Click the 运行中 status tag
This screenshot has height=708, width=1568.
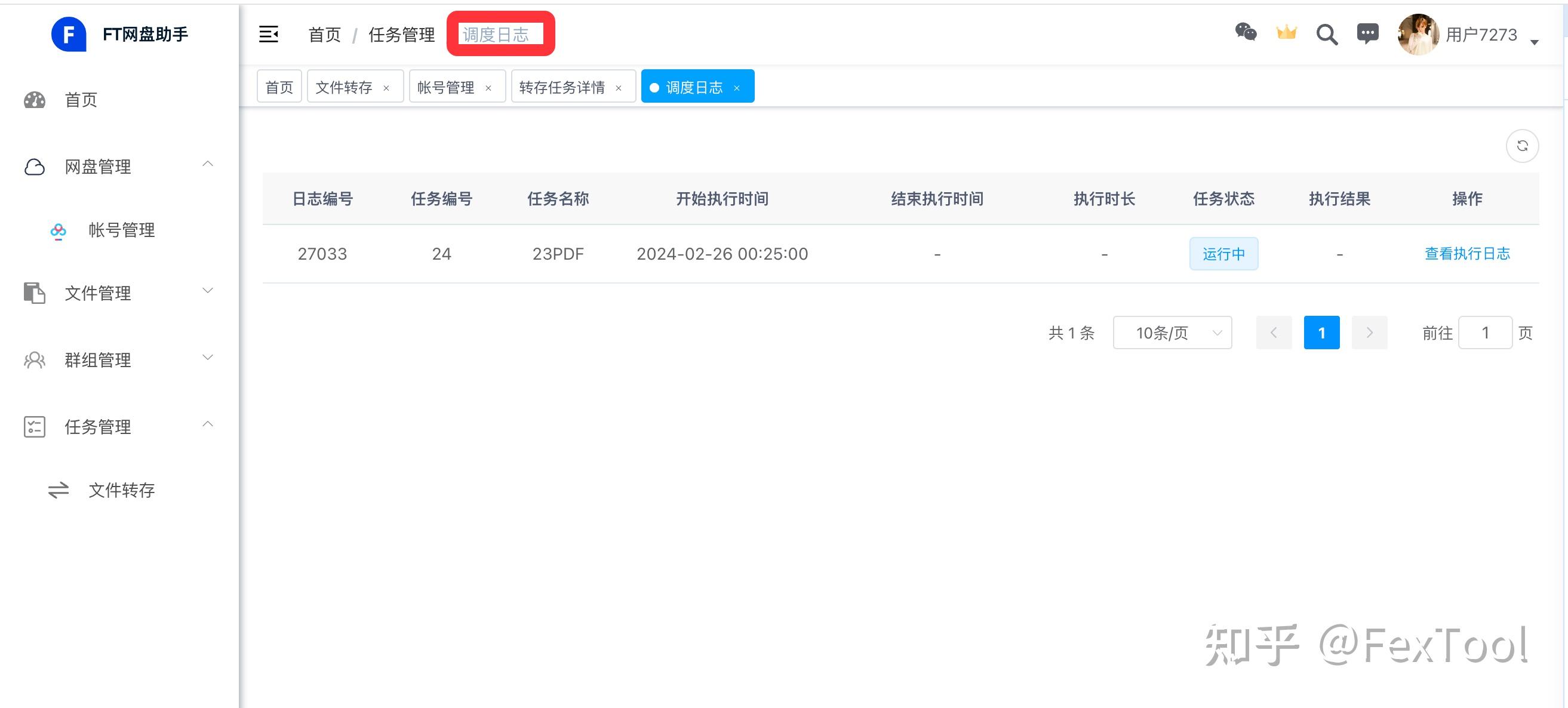(x=1223, y=254)
